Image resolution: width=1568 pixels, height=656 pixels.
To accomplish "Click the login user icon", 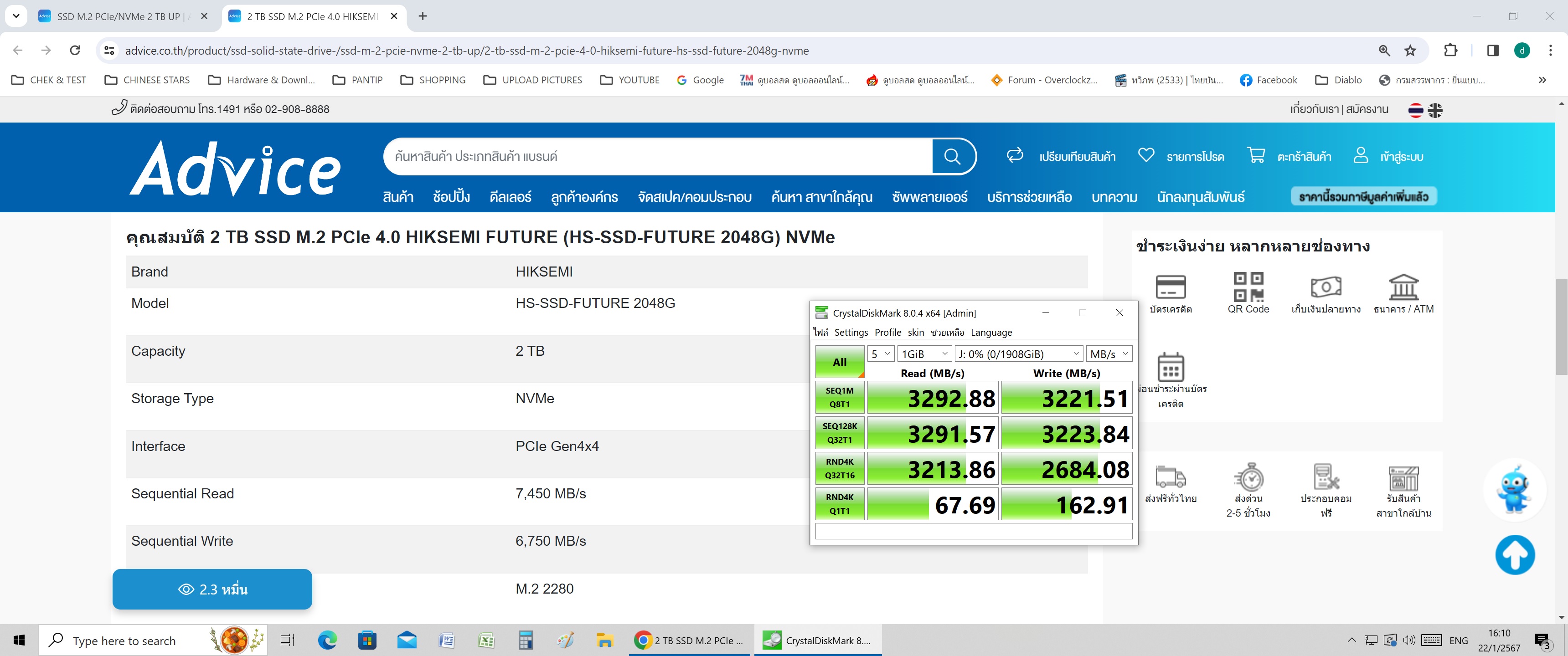I will 1361,155.
